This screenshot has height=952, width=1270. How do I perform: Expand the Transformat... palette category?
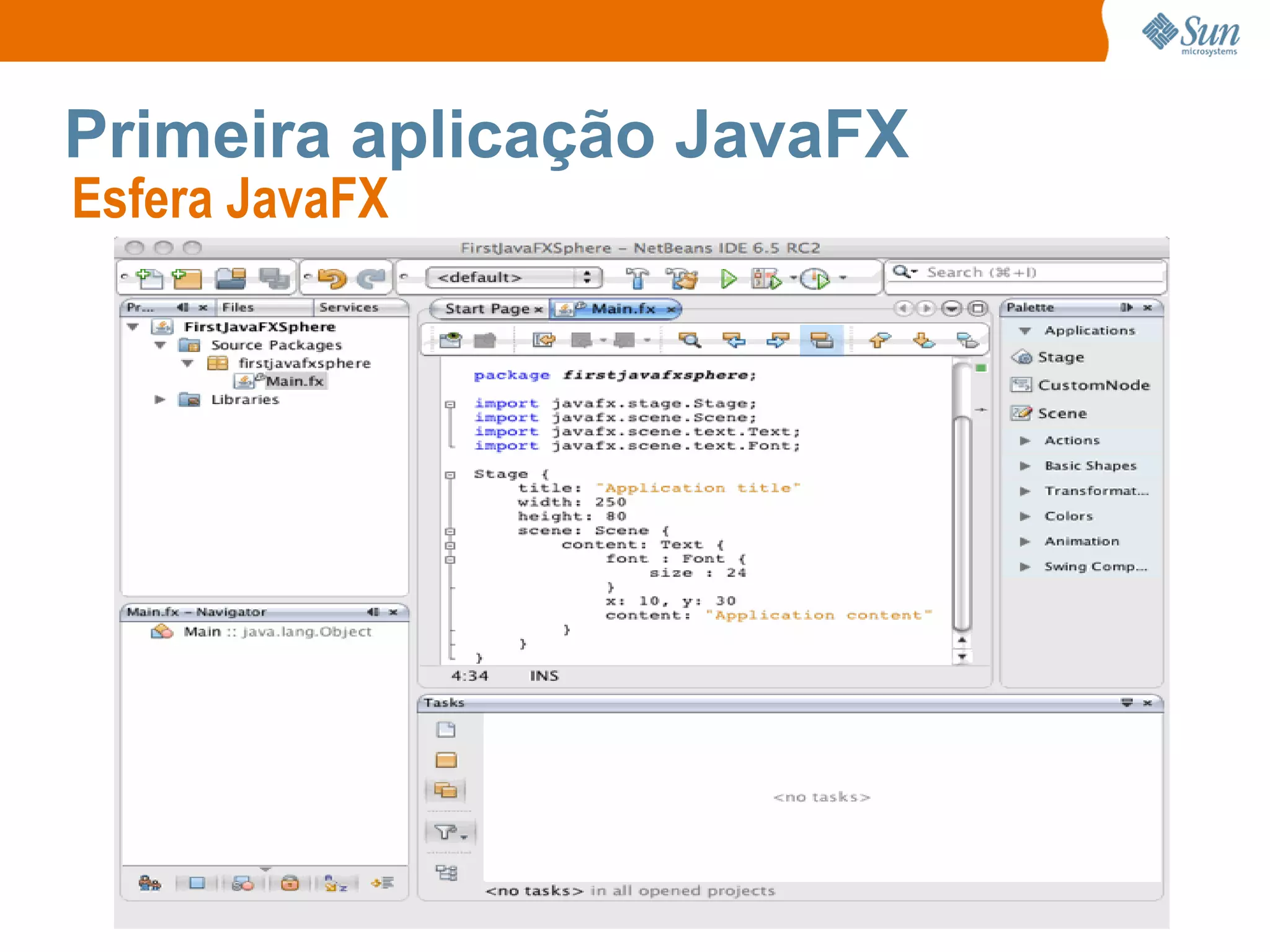(x=1025, y=491)
